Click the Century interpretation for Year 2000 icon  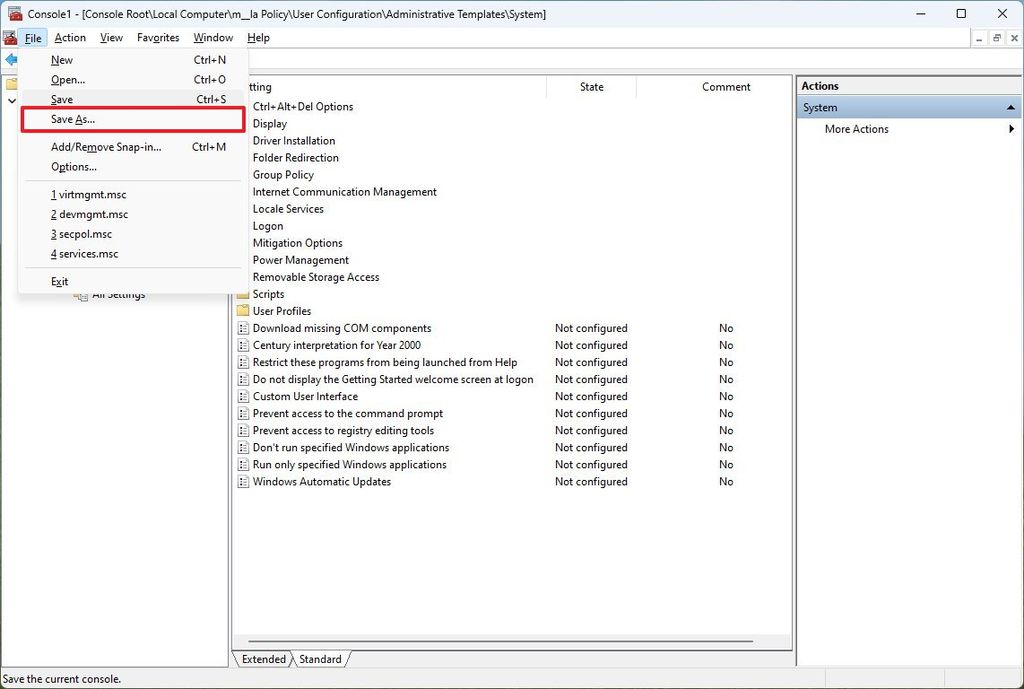click(242, 345)
